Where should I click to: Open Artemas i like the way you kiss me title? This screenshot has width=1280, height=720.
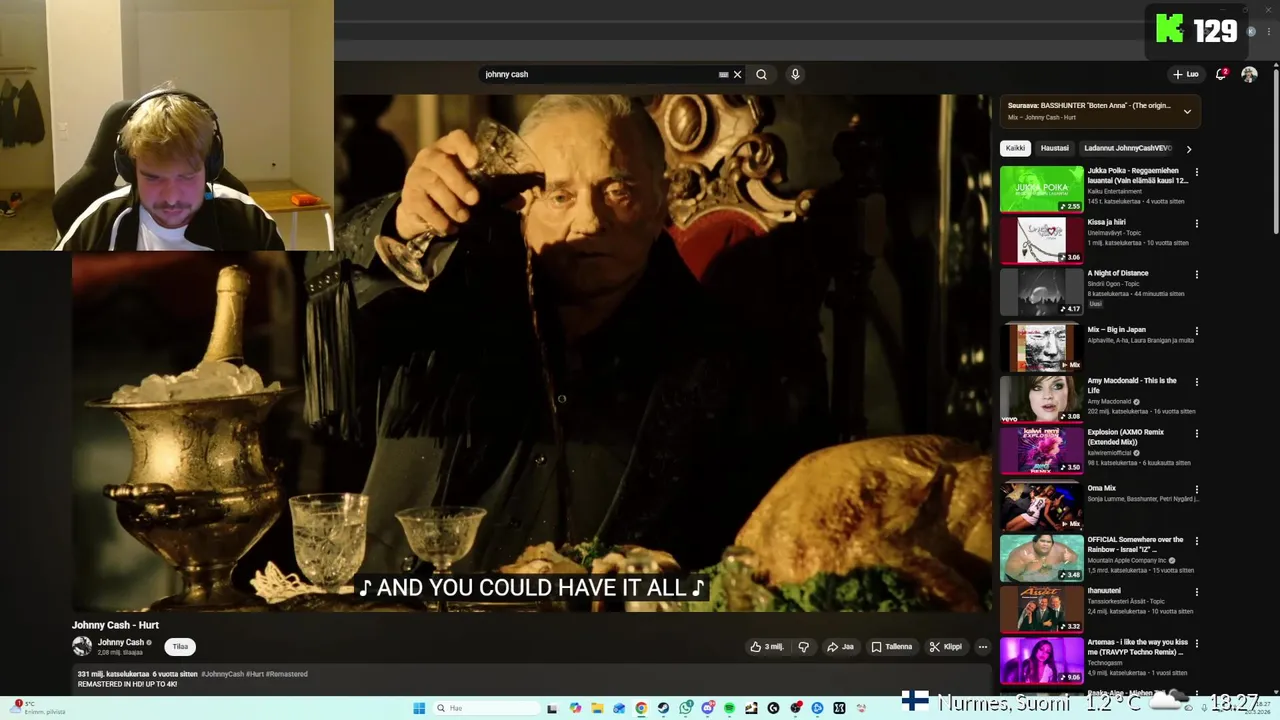point(1138,647)
